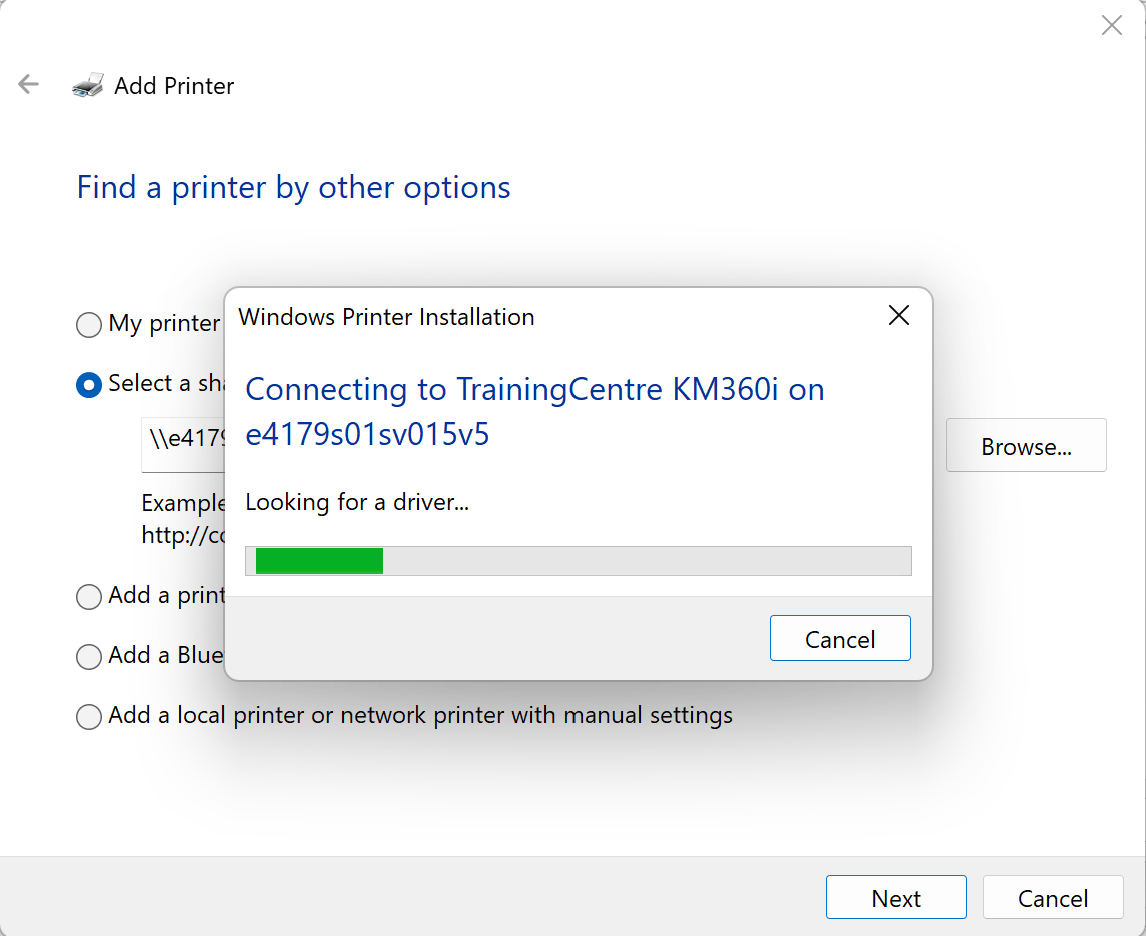
Task: Close the Add Printer wizard window
Action: [1112, 26]
